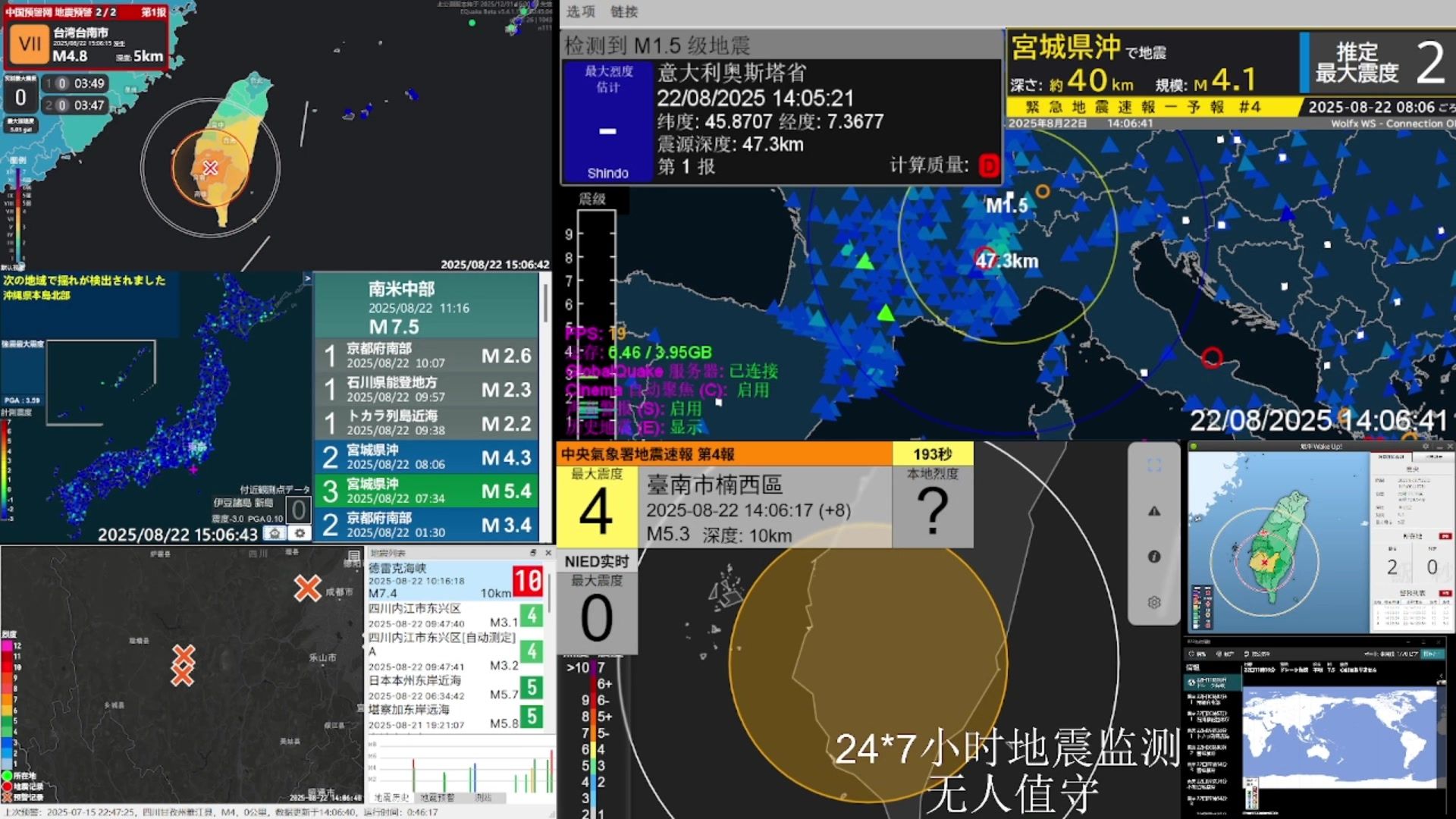This screenshot has height=819, width=1456.
Task: Click the orange X marker near 成都市
Action: pyautogui.click(x=307, y=588)
